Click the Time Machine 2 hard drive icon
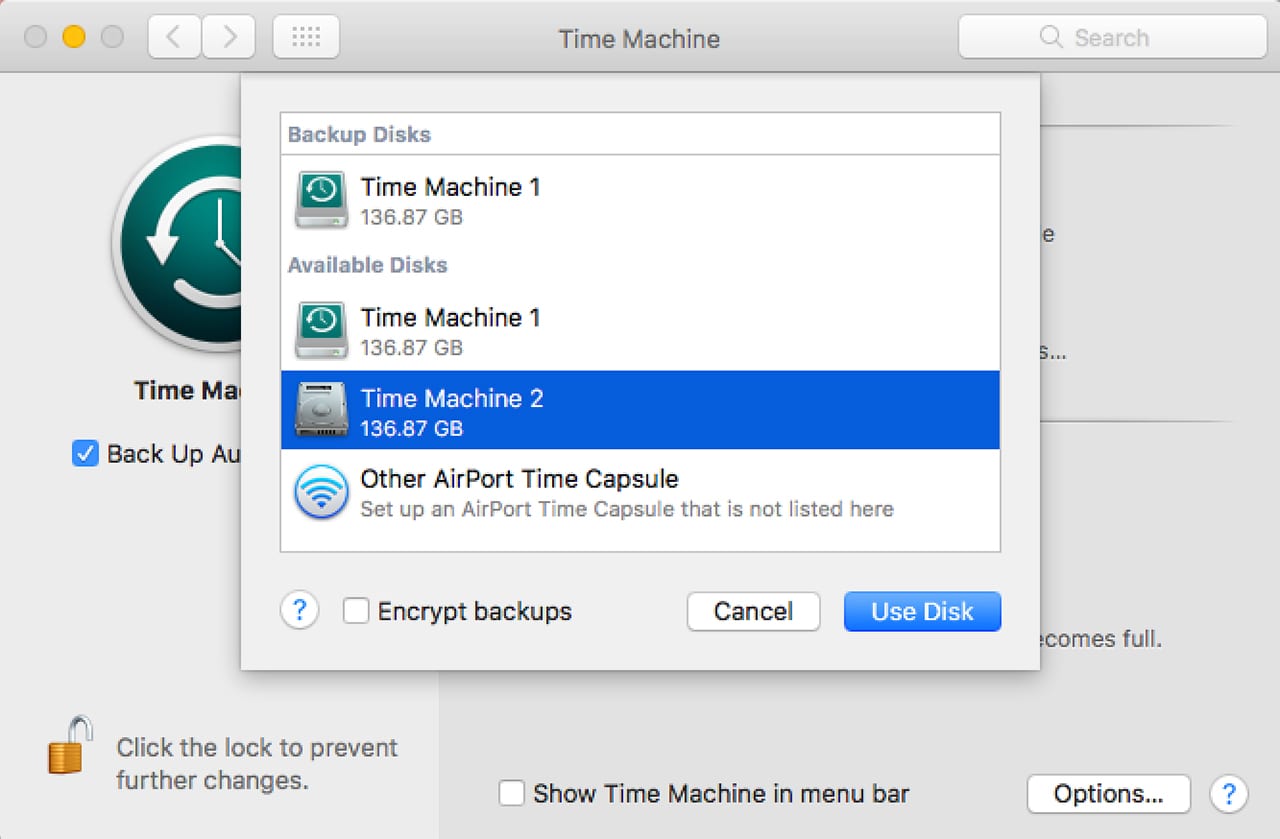 click(321, 411)
